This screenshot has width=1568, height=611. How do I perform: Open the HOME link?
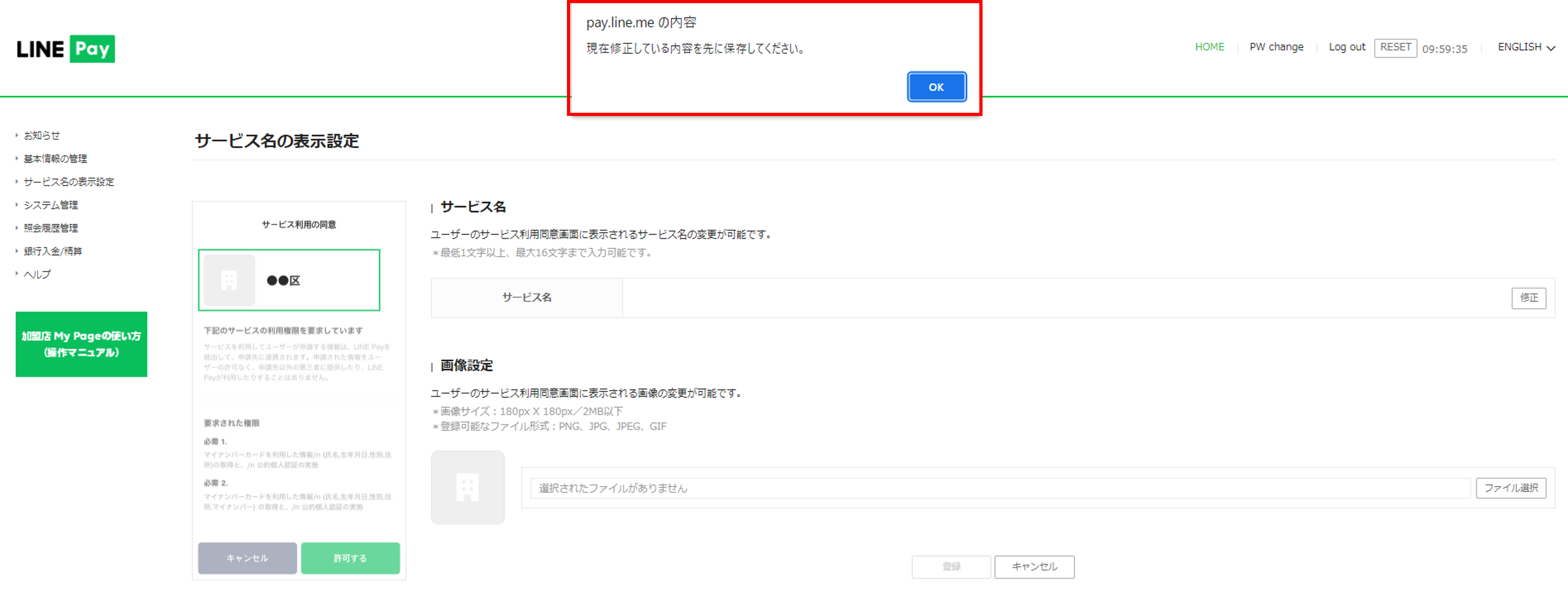(1209, 47)
